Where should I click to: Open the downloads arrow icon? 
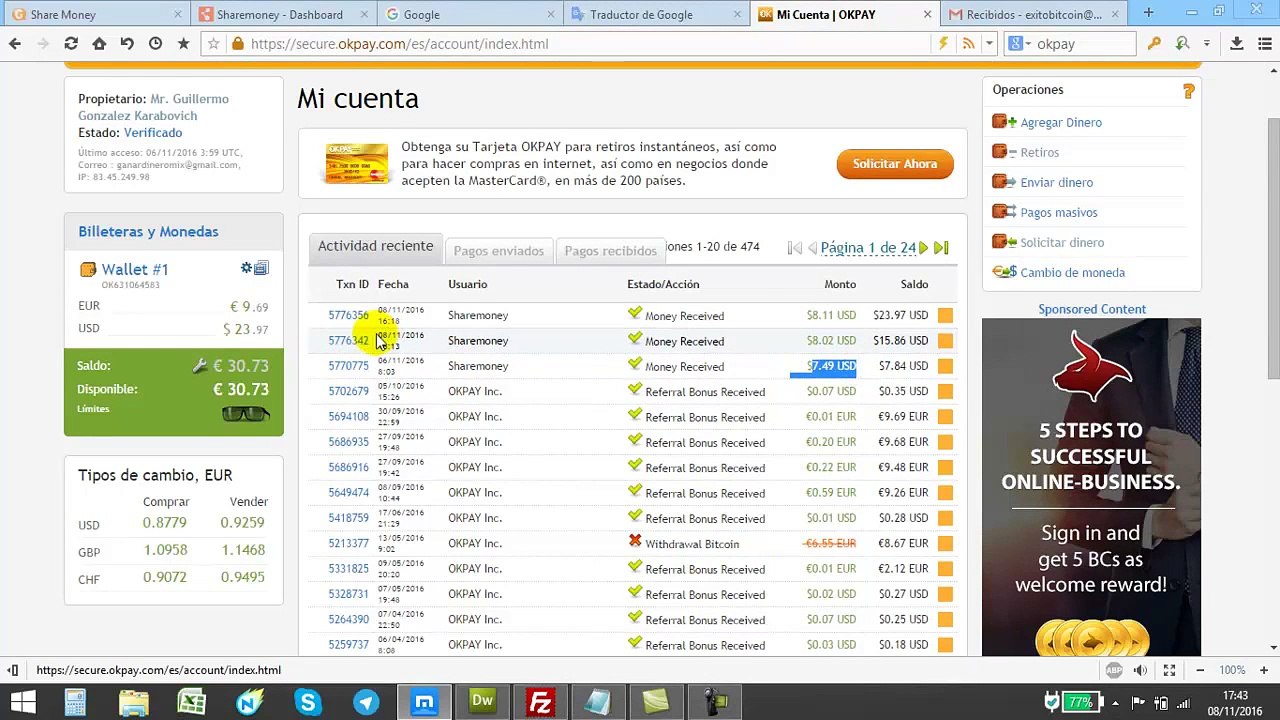point(1237,44)
